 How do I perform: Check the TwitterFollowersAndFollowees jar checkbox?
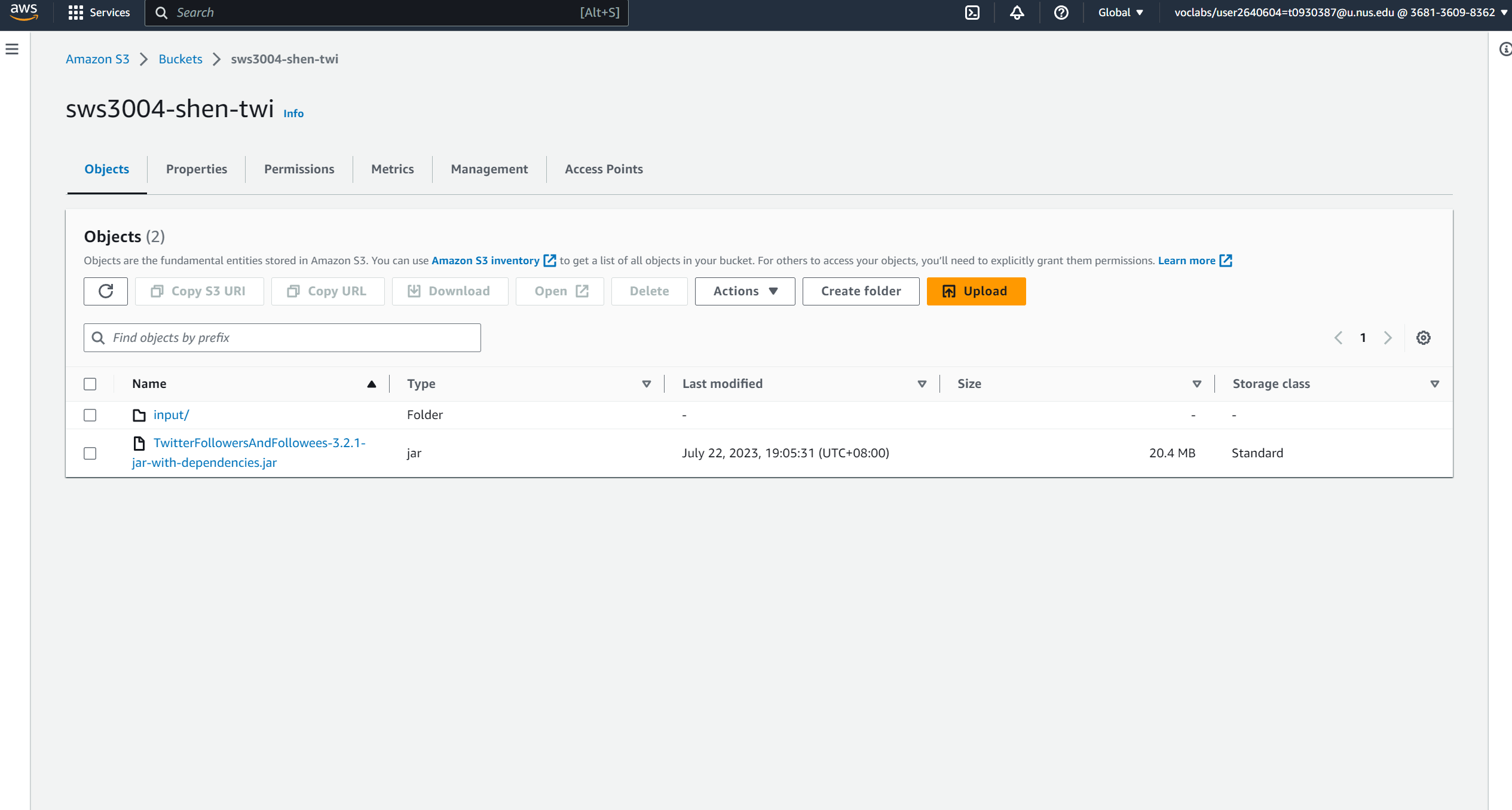pos(90,453)
